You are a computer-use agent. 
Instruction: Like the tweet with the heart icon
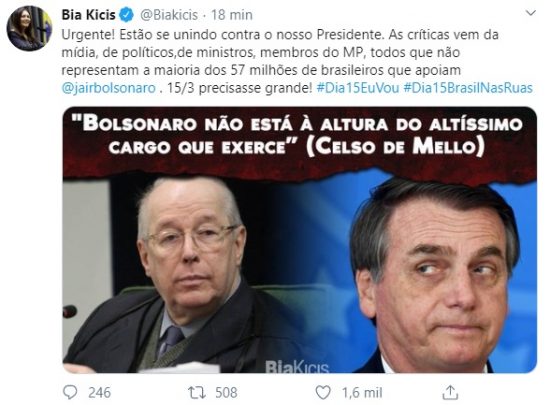pyautogui.click(x=323, y=392)
